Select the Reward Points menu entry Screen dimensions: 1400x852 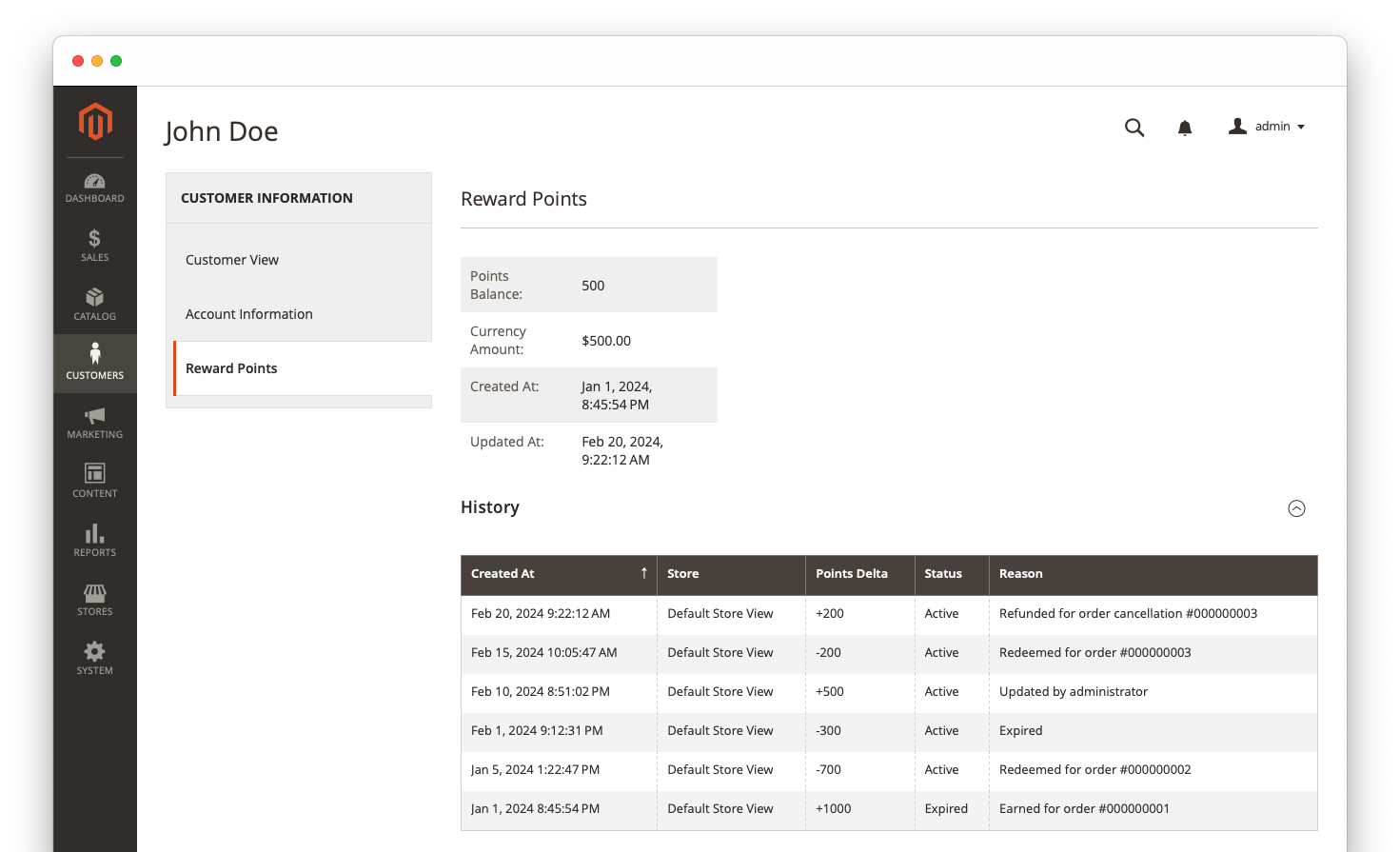click(x=231, y=367)
